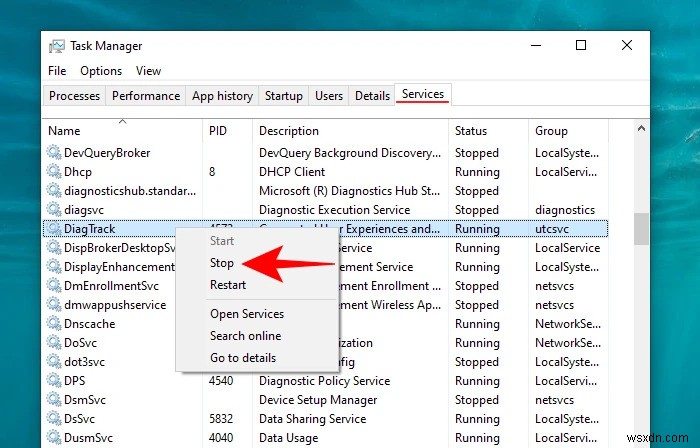
Task: Click the gear icon beside Dnscache
Action: [x=54, y=324]
